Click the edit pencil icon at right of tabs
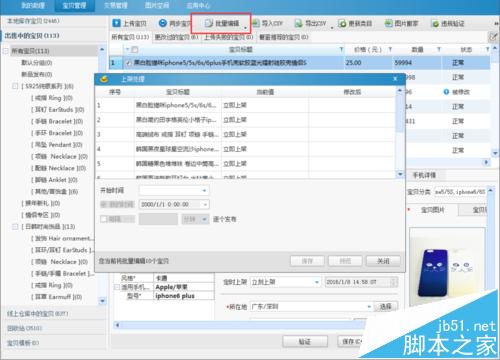Viewport: 500px width, 360px height. [x=493, y=37]
